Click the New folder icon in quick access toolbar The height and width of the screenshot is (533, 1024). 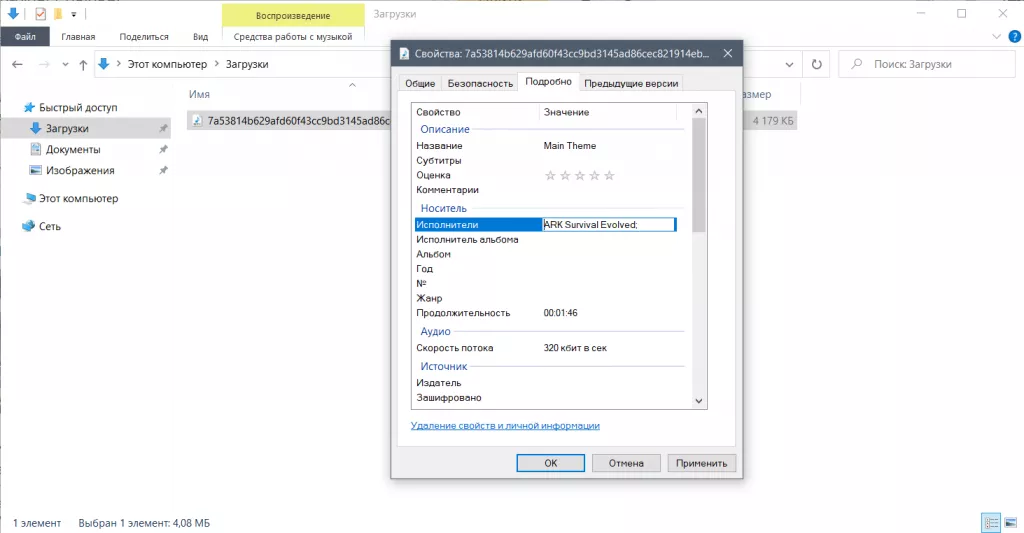(x=58, y=14)
